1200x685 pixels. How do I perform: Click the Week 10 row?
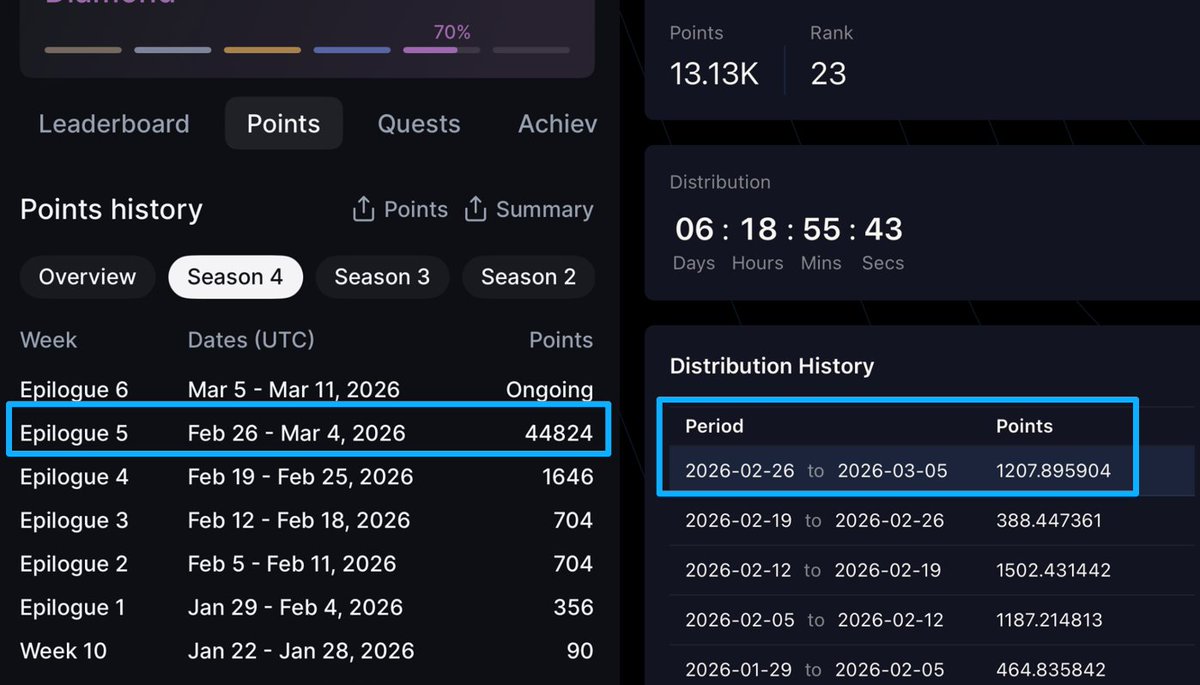(307, 651)
